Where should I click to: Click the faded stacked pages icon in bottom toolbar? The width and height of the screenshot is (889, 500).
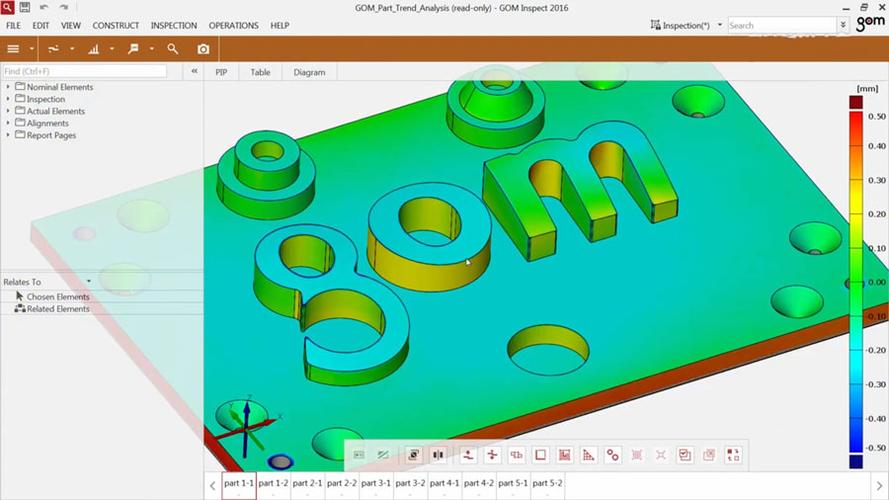click(709, 455)
